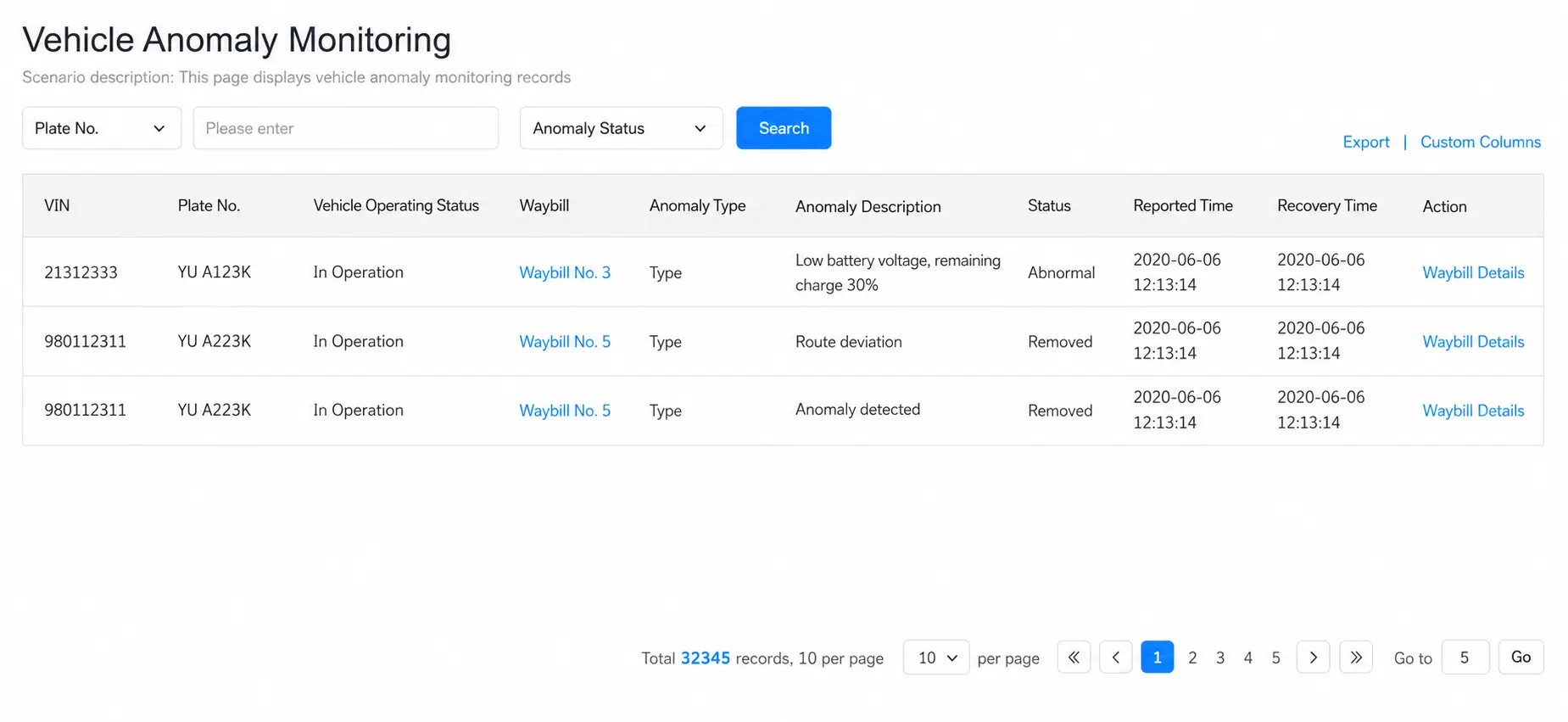Click the Abnormal status cell
Screen dimensions: 1568x722
pos(1061,272)
